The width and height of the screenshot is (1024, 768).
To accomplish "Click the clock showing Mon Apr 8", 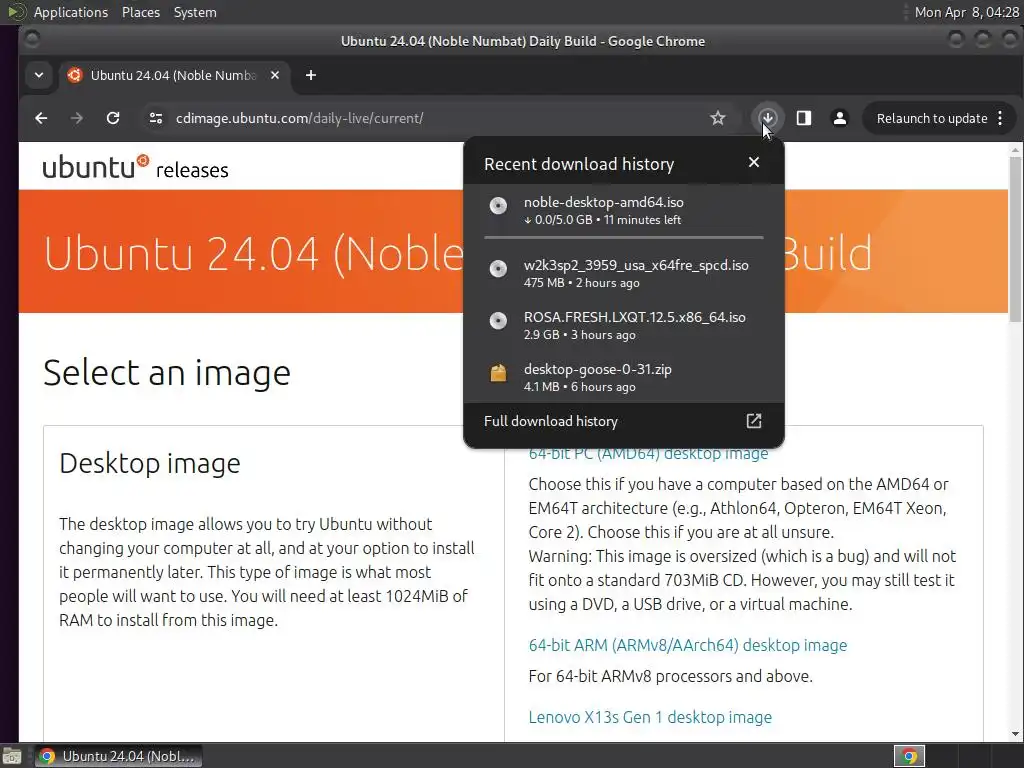I will coord(967,12).
